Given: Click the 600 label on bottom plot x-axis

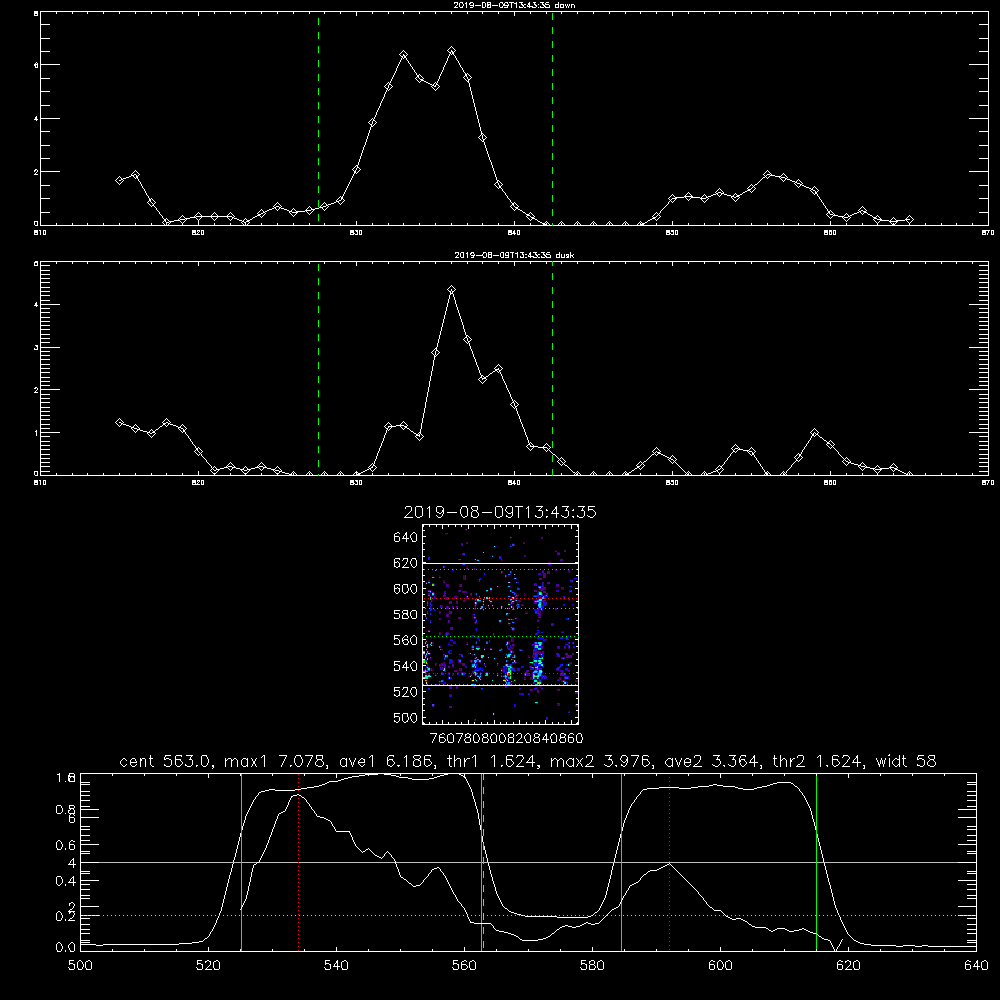Looking at the screenshot, I should (x=721, y=966).
